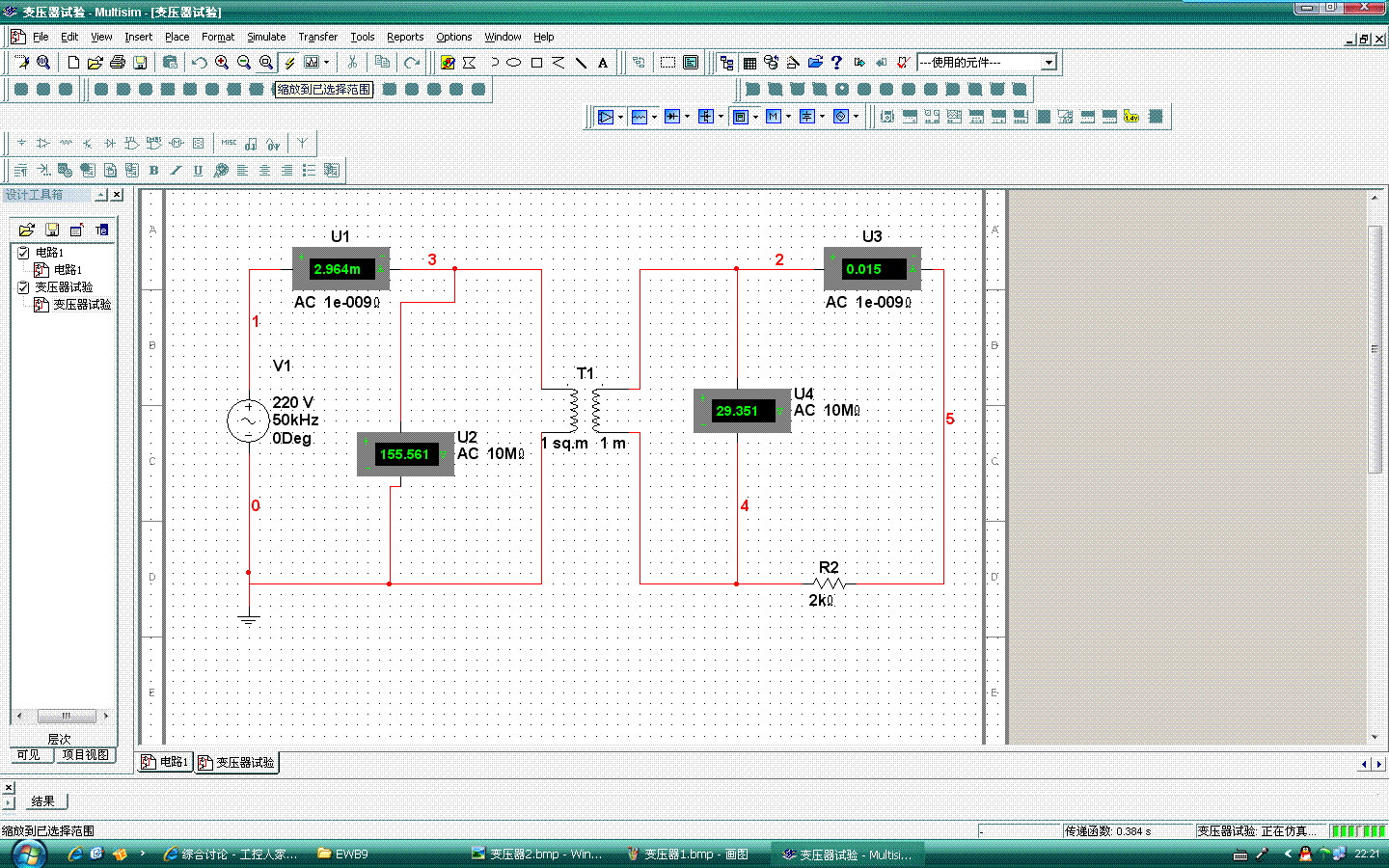Select the 变压器试验 schematic tree item
1389x868 pixels.
pos(81,305)
